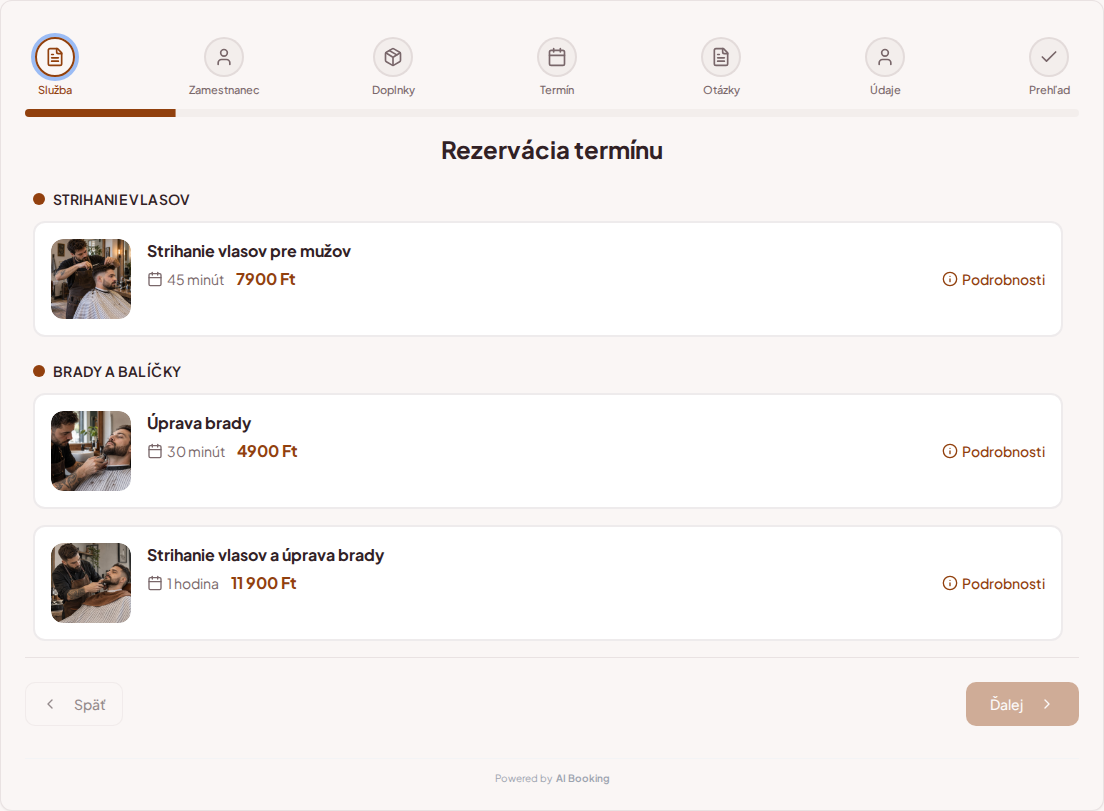This screenshot has width=1104, height=811.
Task: Click the Strihanie vlasov pre mužov thumbnail
Action: pos(91,279)
